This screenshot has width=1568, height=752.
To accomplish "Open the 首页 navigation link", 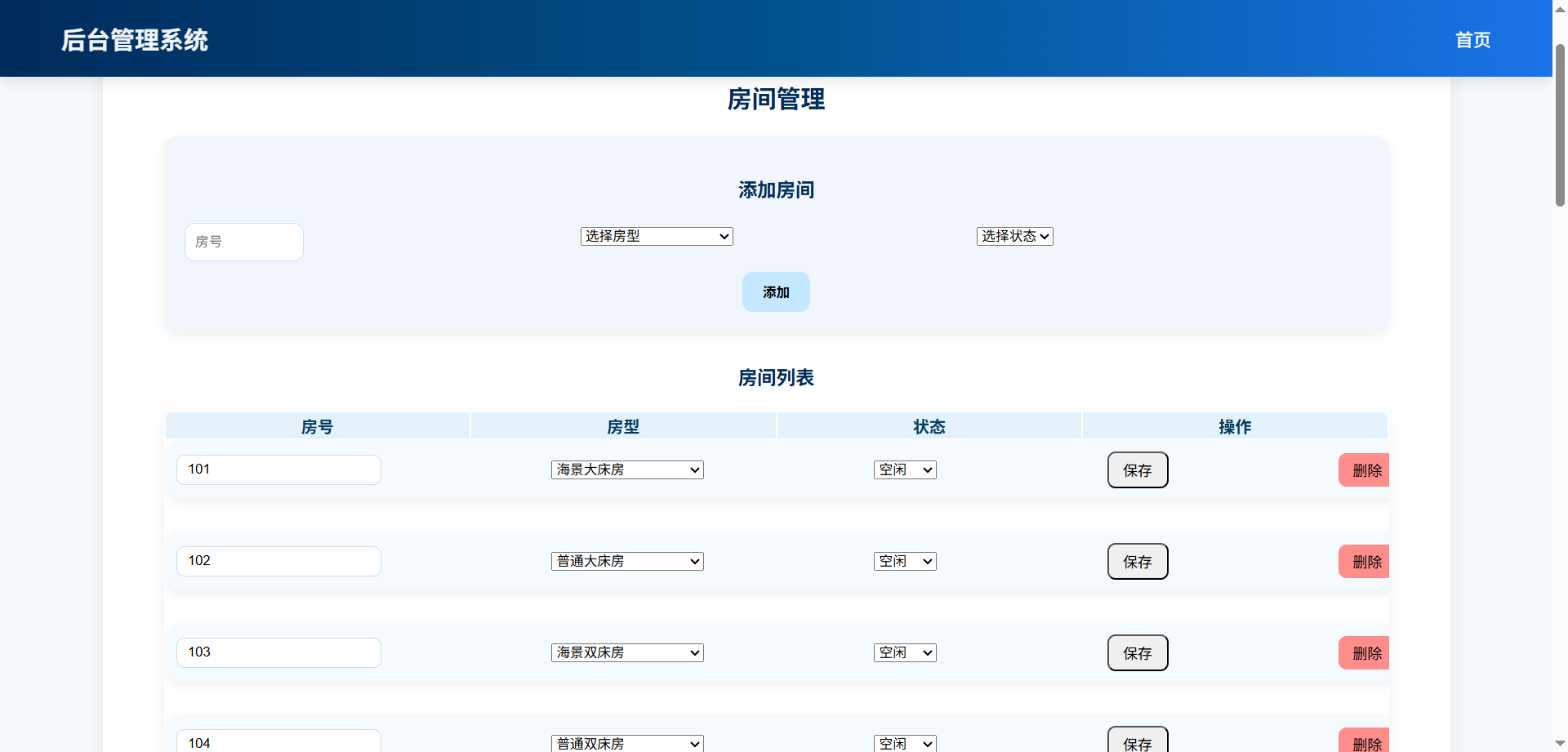I will click(x=1472, y=40).
